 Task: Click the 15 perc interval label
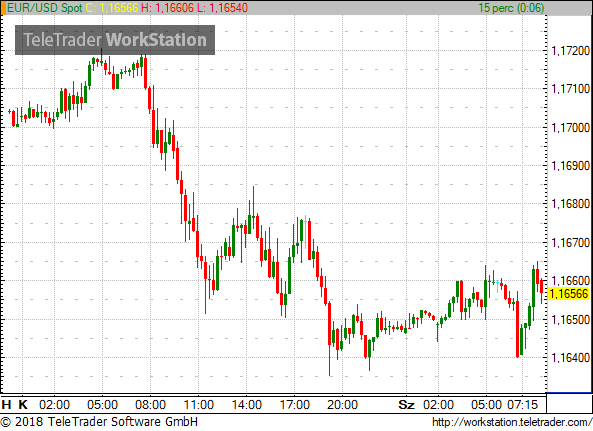click(511, 8)
